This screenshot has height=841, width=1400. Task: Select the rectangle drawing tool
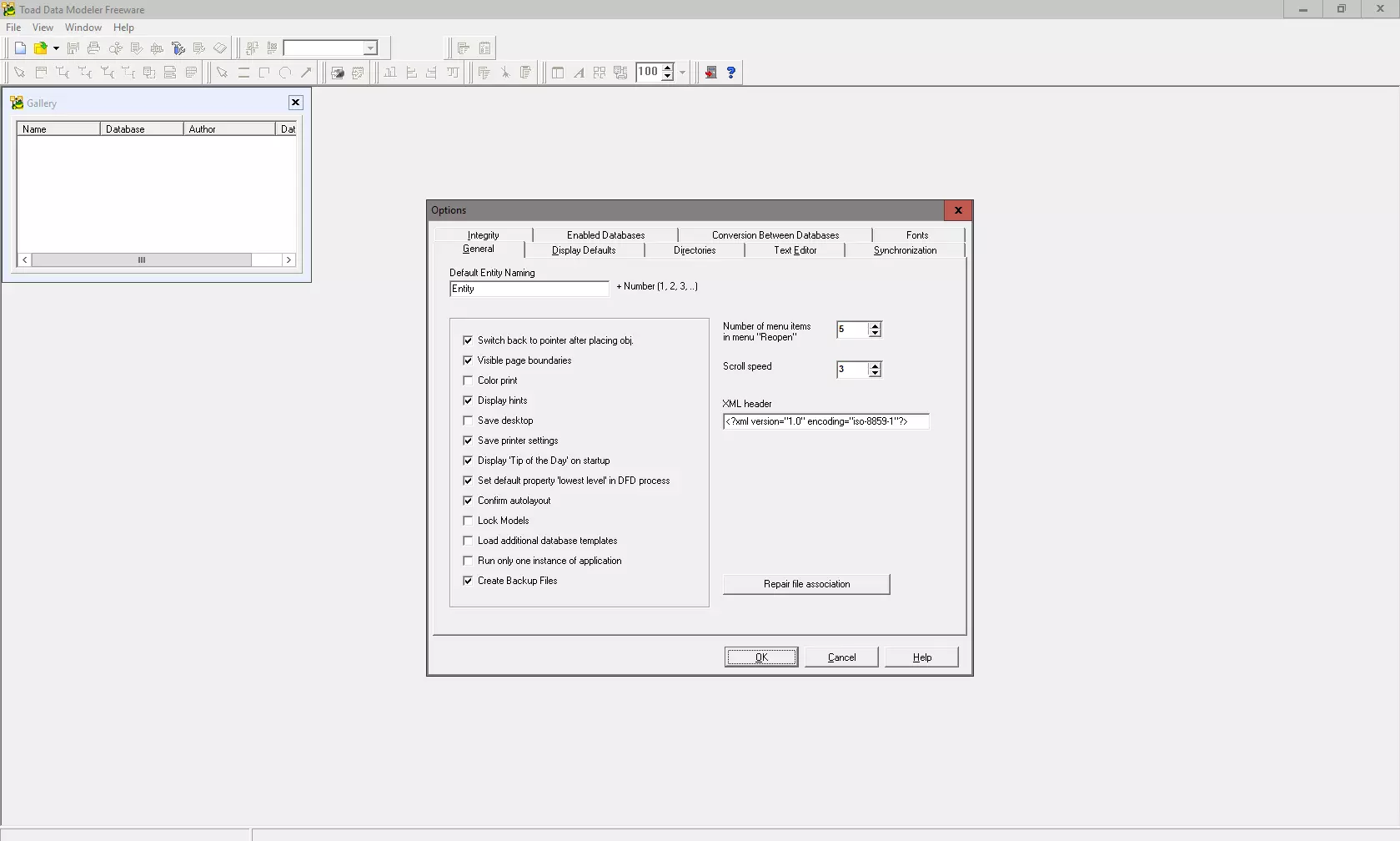[x=264, y=73]
